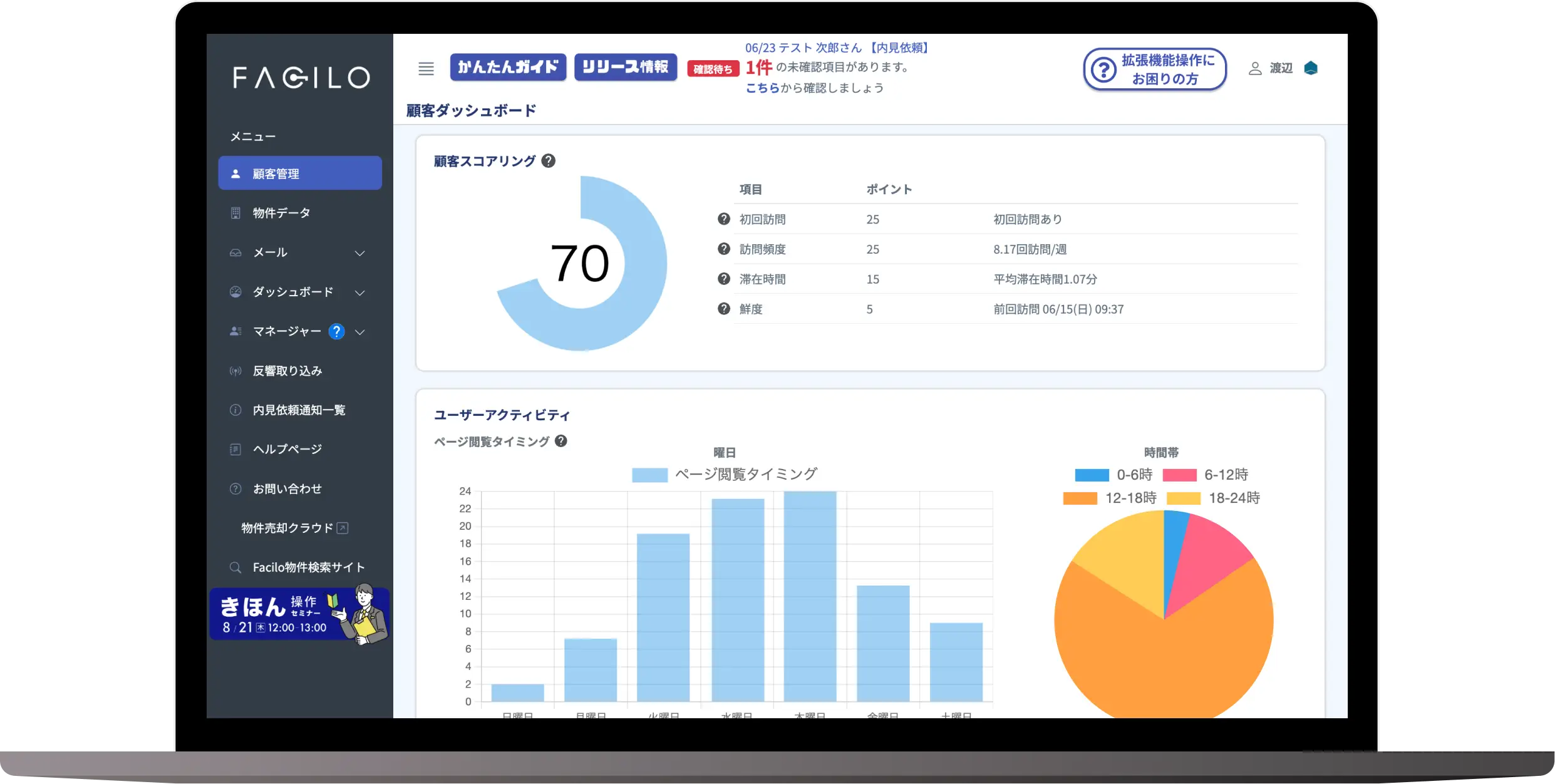Click the help icon beside 訪問頻度 row
The width and height of the screenshot is (1555, 784).
point(724,249)
